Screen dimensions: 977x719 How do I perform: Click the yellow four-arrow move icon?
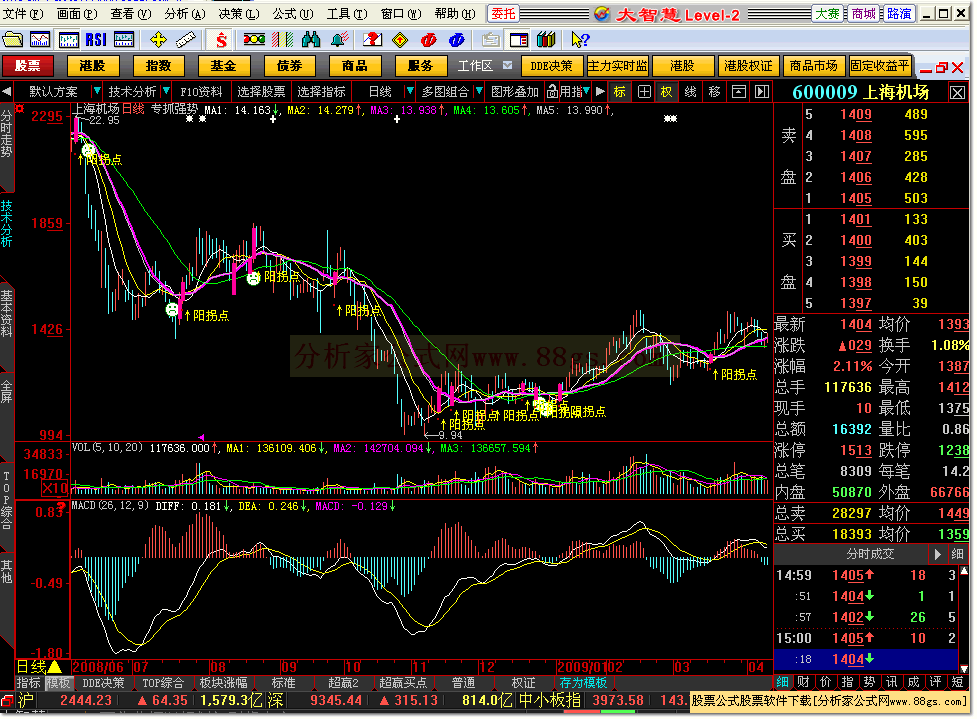[158, 40]
